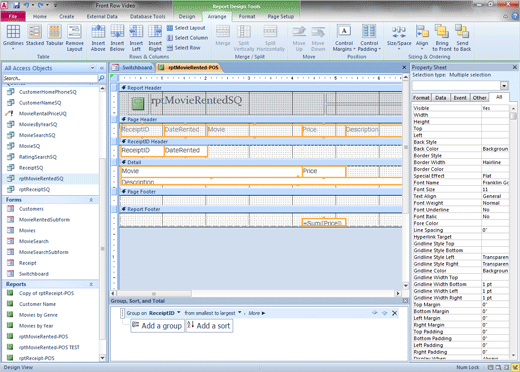Open the Group on ReceiptID field dropdown

pos(179,313)
